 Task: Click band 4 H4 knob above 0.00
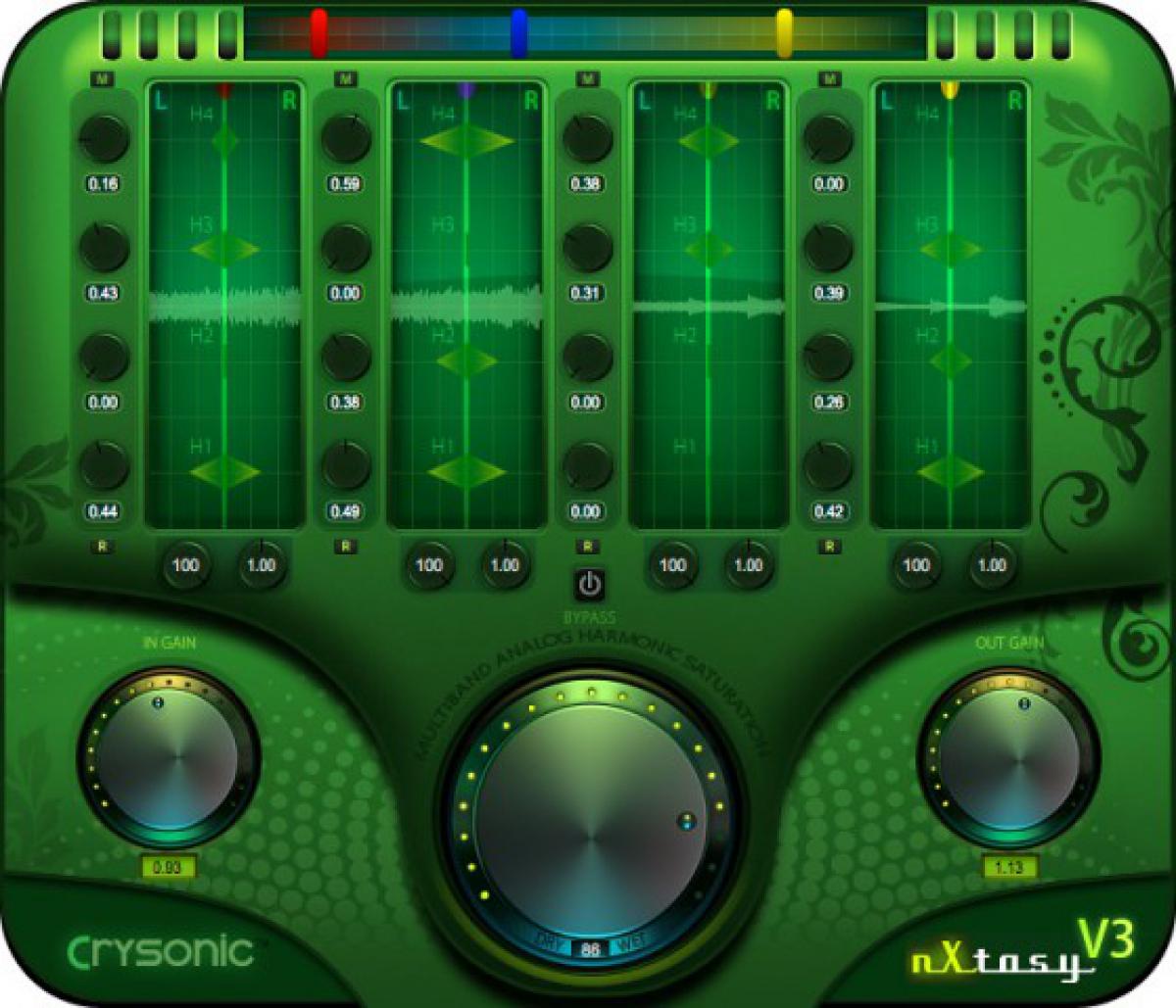[x=829, y=138]
